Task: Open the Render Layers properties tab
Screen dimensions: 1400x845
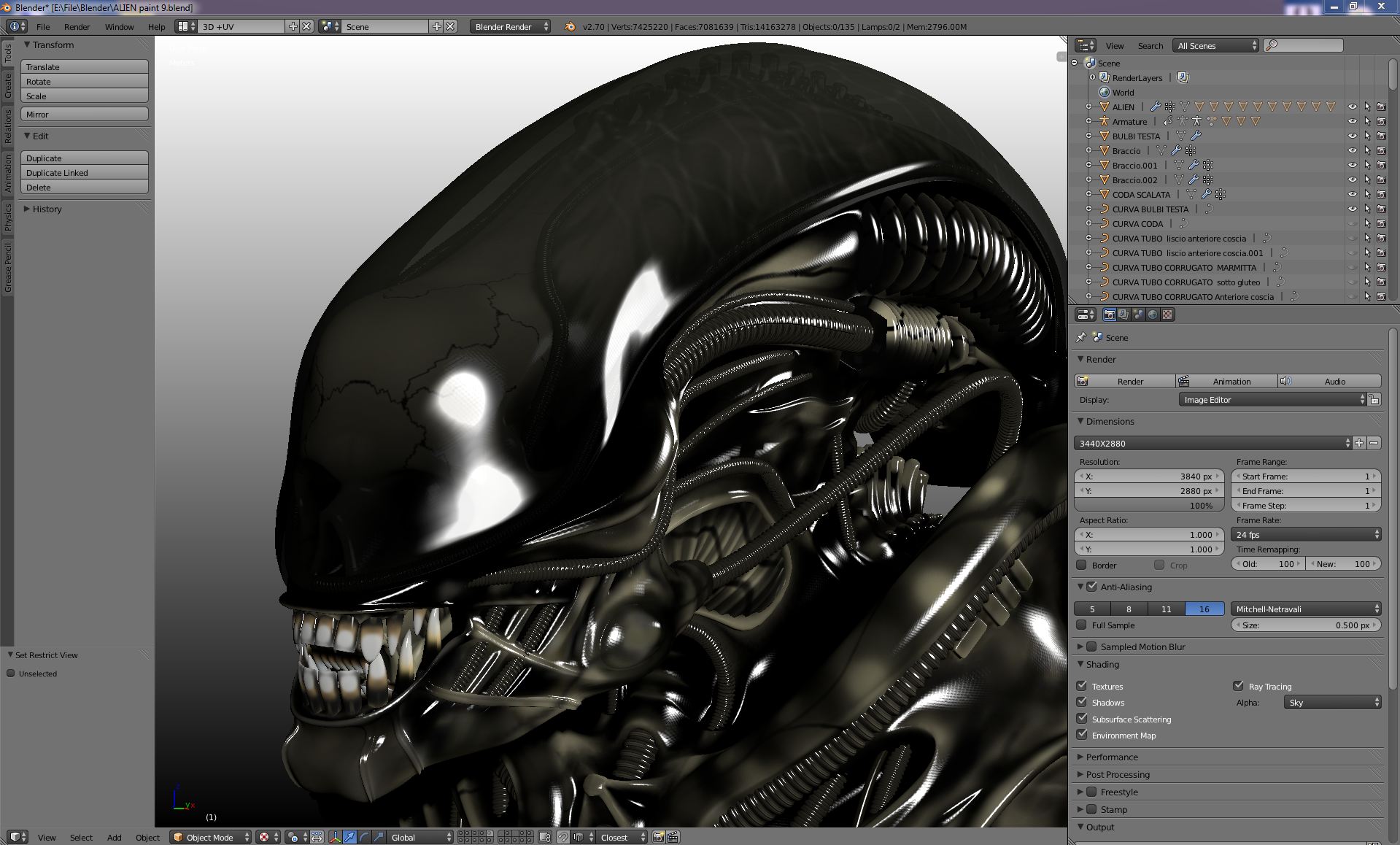Action: 1124,315
